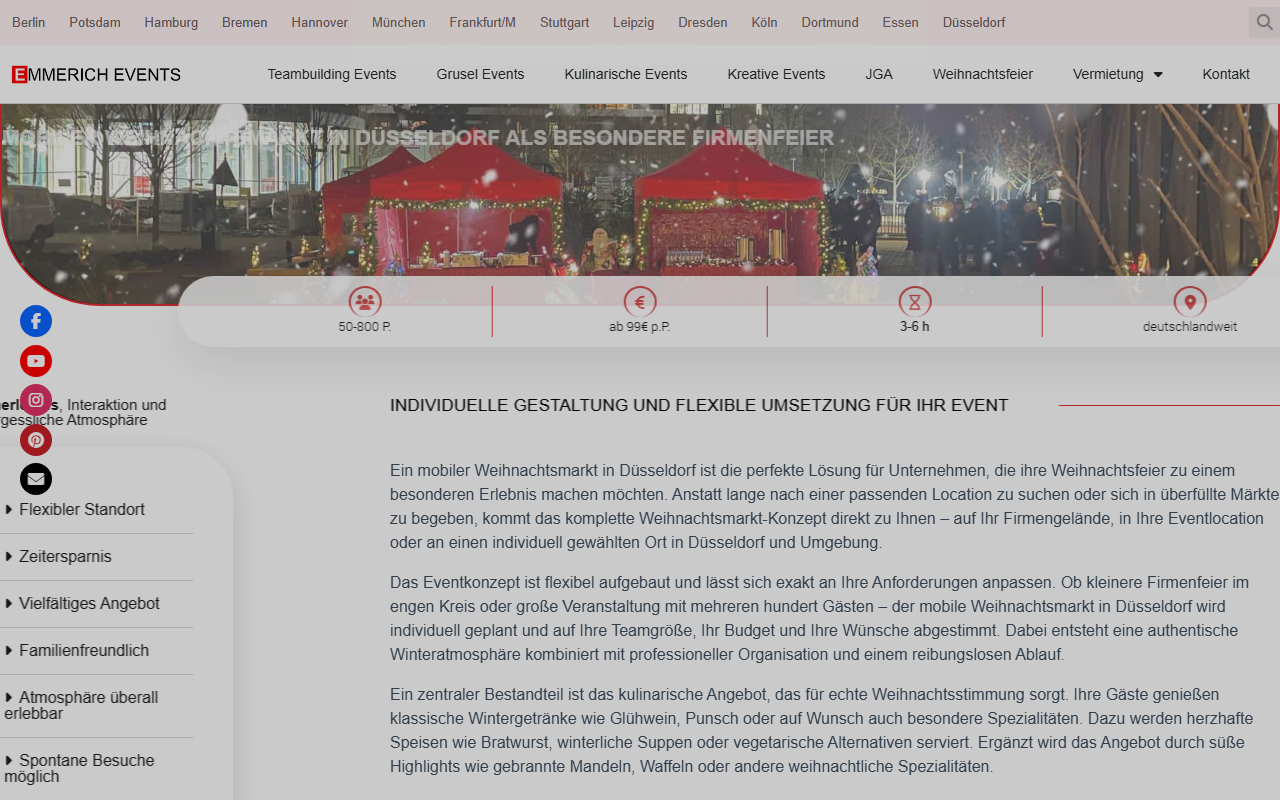Open the Facebook social icon
Viewport: 1280px width, 800px height.
click(x=36, y=321)
